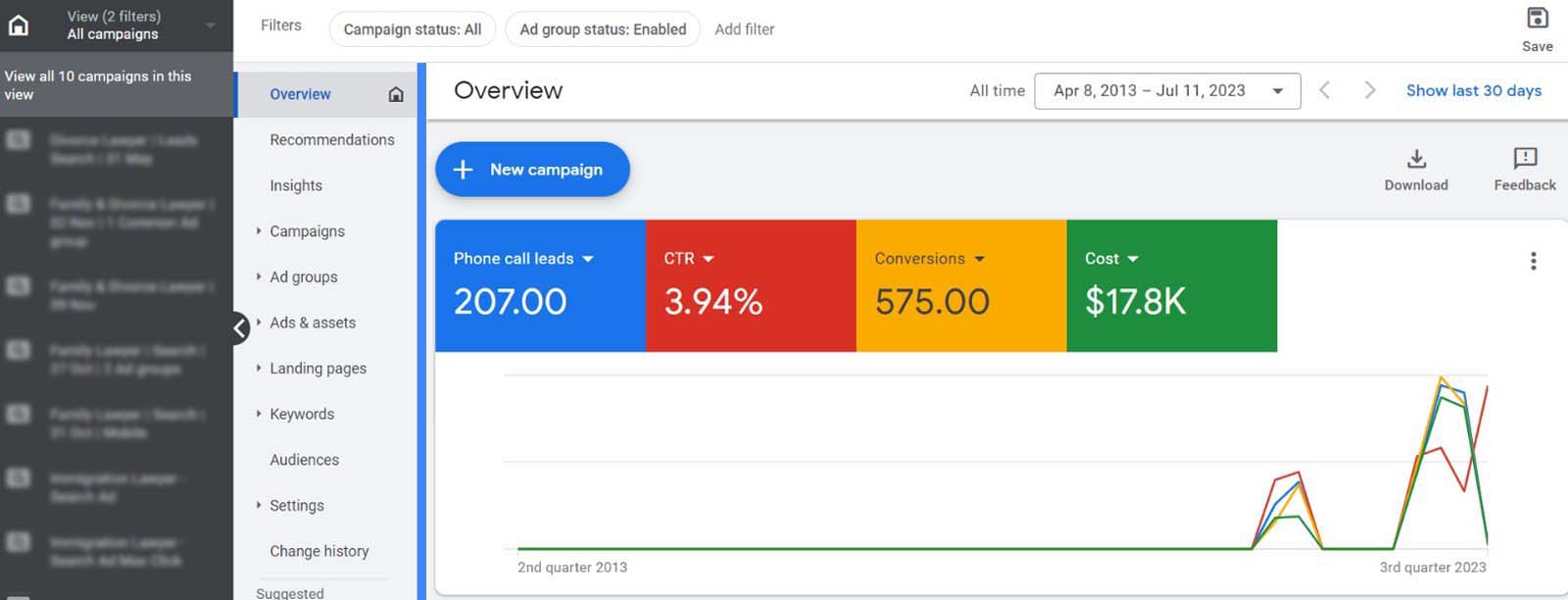
Task: Click Show last 30 days link
Action: pos(1473,91)
